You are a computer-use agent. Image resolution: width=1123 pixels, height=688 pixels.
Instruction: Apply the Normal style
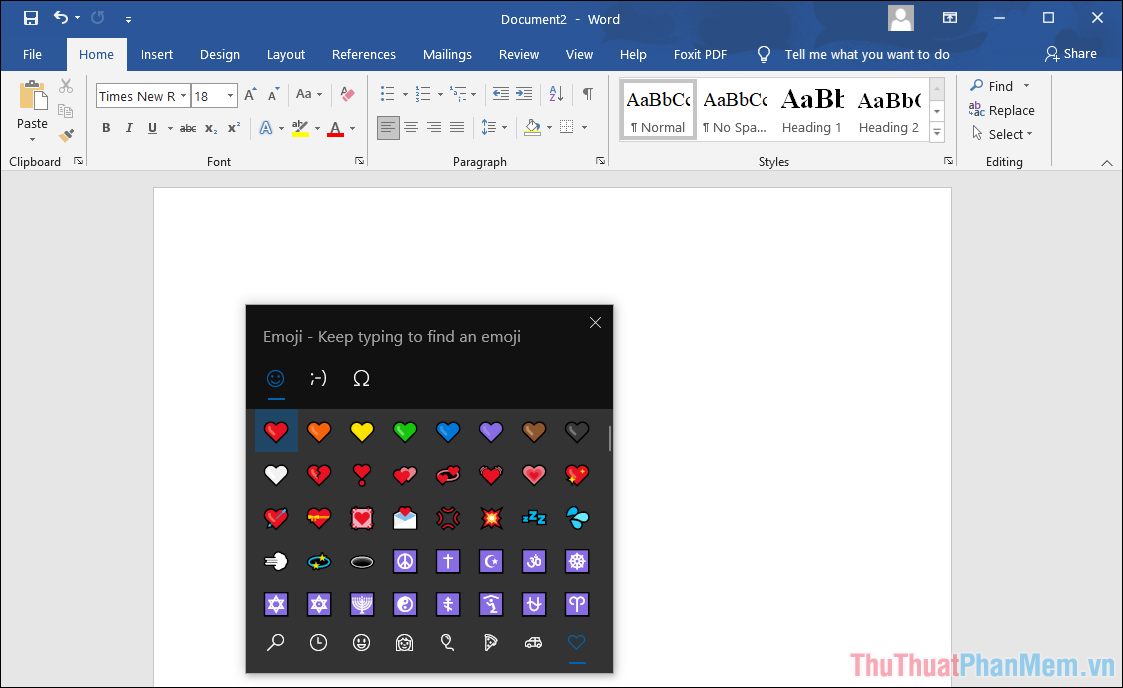[658, 109]
